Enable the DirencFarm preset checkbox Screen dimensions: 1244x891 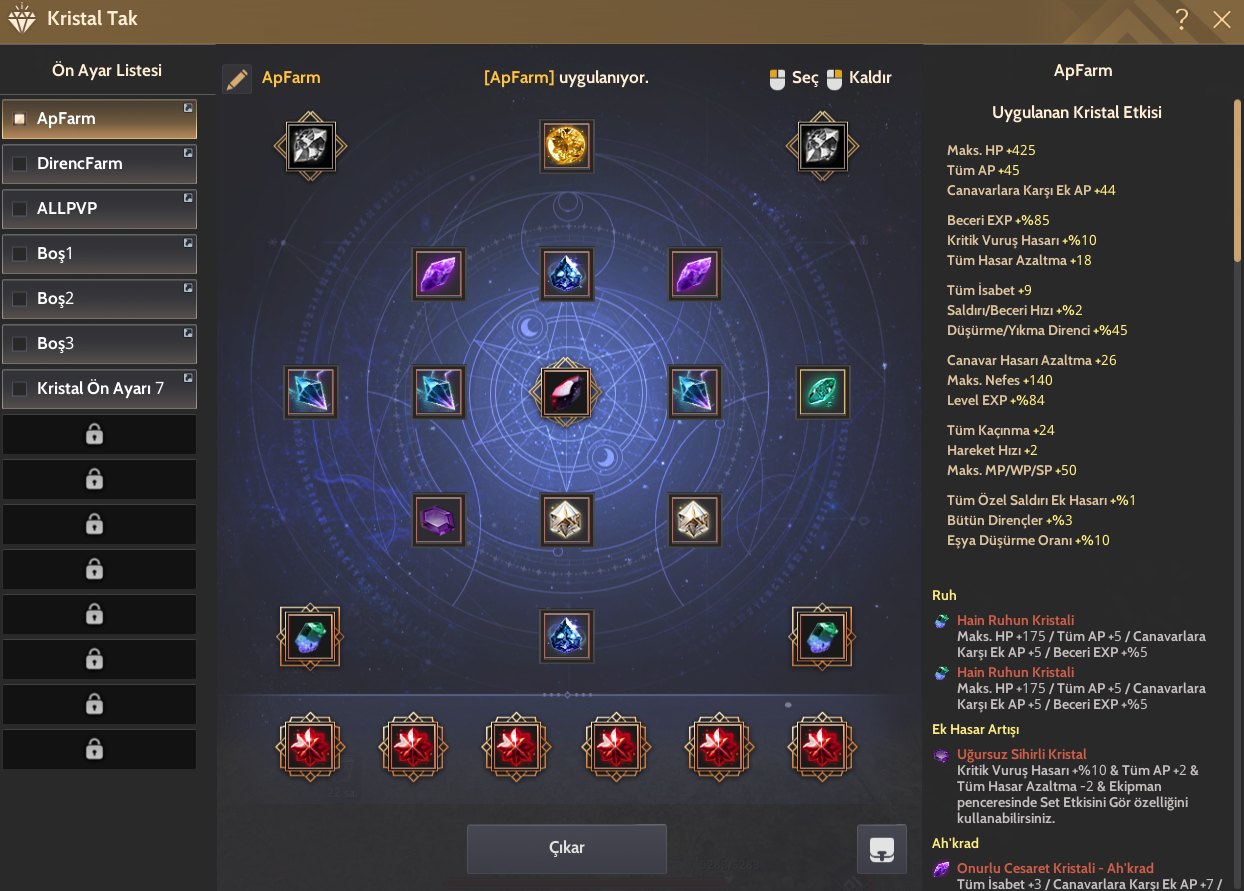[19, 164]
